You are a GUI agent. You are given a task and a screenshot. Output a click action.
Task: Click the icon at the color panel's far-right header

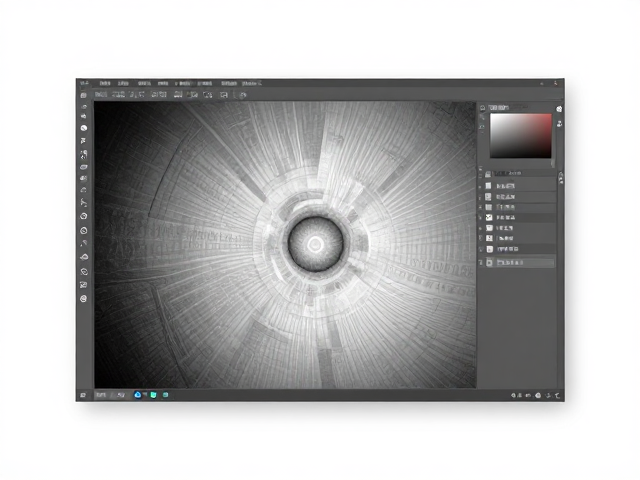coord(559,109)
